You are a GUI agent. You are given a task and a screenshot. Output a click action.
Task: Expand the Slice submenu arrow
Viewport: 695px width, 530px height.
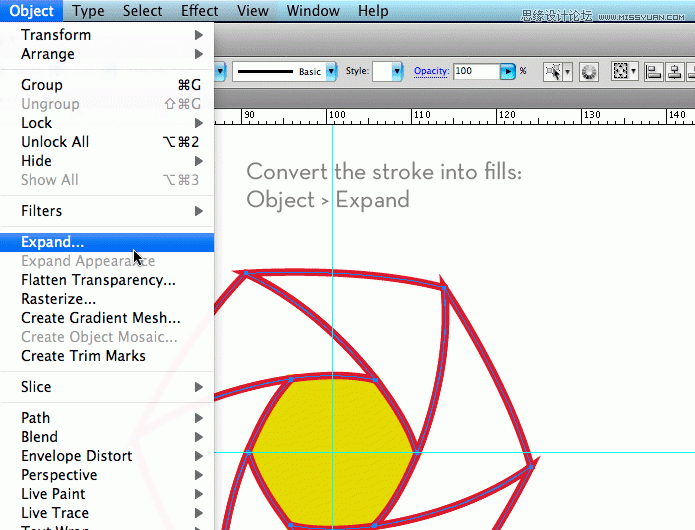tap(199, 387)
